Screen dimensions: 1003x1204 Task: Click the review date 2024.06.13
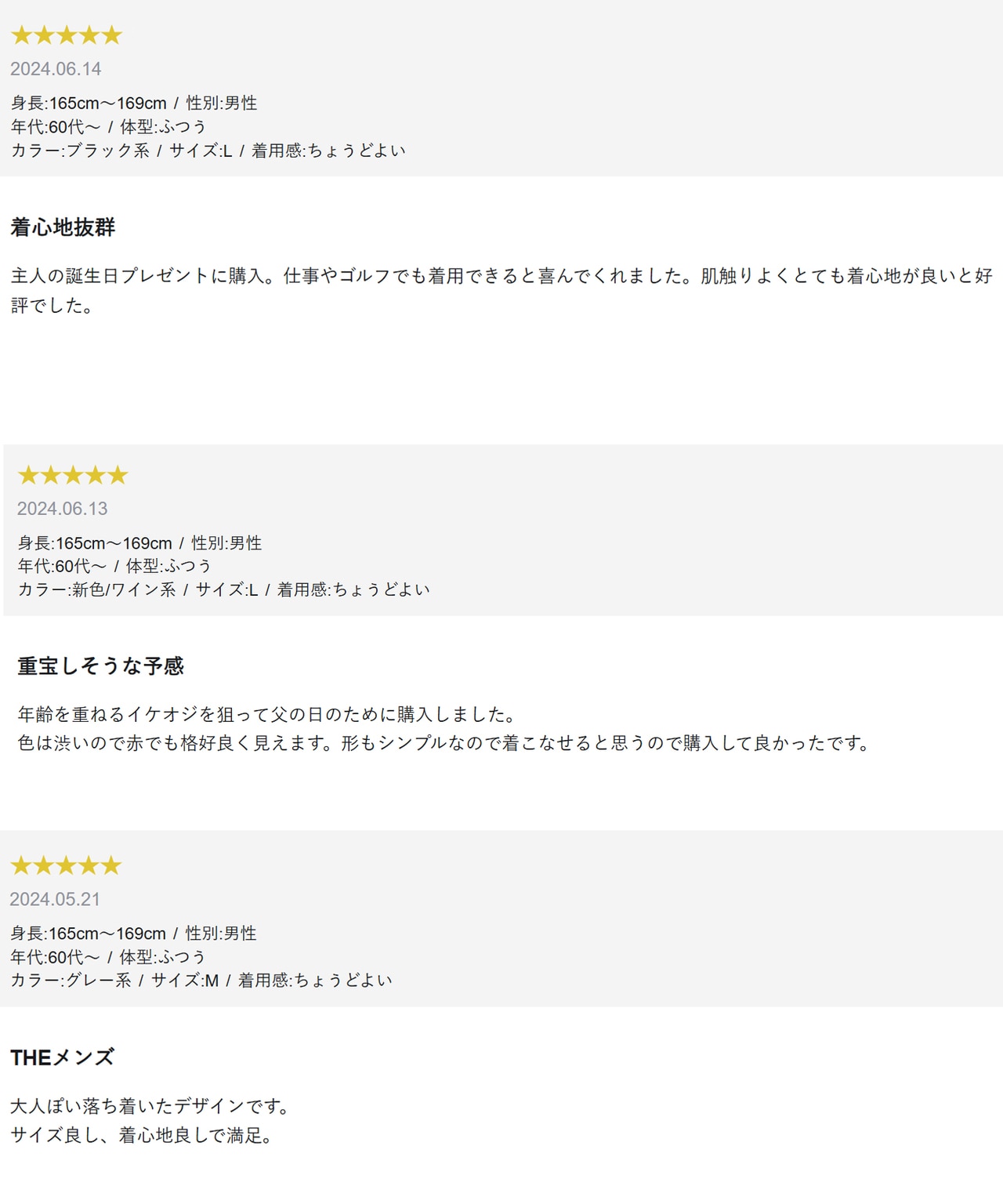(x=62, y=509)
